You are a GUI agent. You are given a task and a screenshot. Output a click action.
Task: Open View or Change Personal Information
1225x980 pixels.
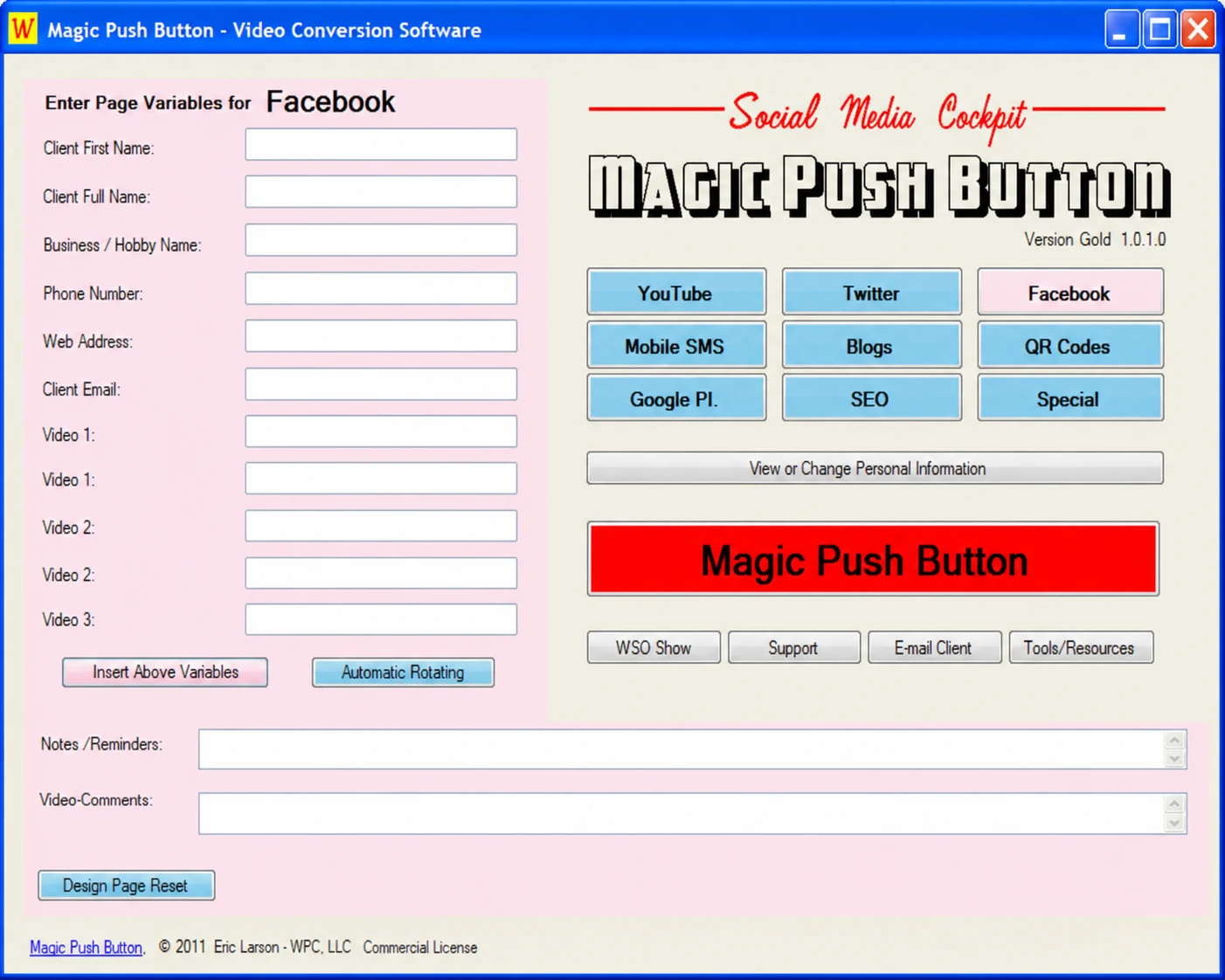pyautogui.click(x=875, y=468)
